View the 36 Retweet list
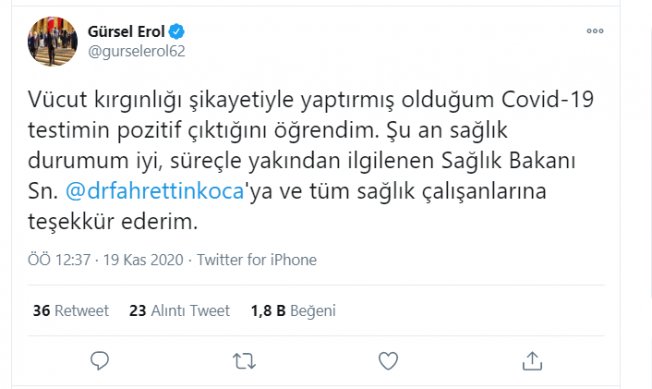 pyautogui.click(x=71, y=310)
